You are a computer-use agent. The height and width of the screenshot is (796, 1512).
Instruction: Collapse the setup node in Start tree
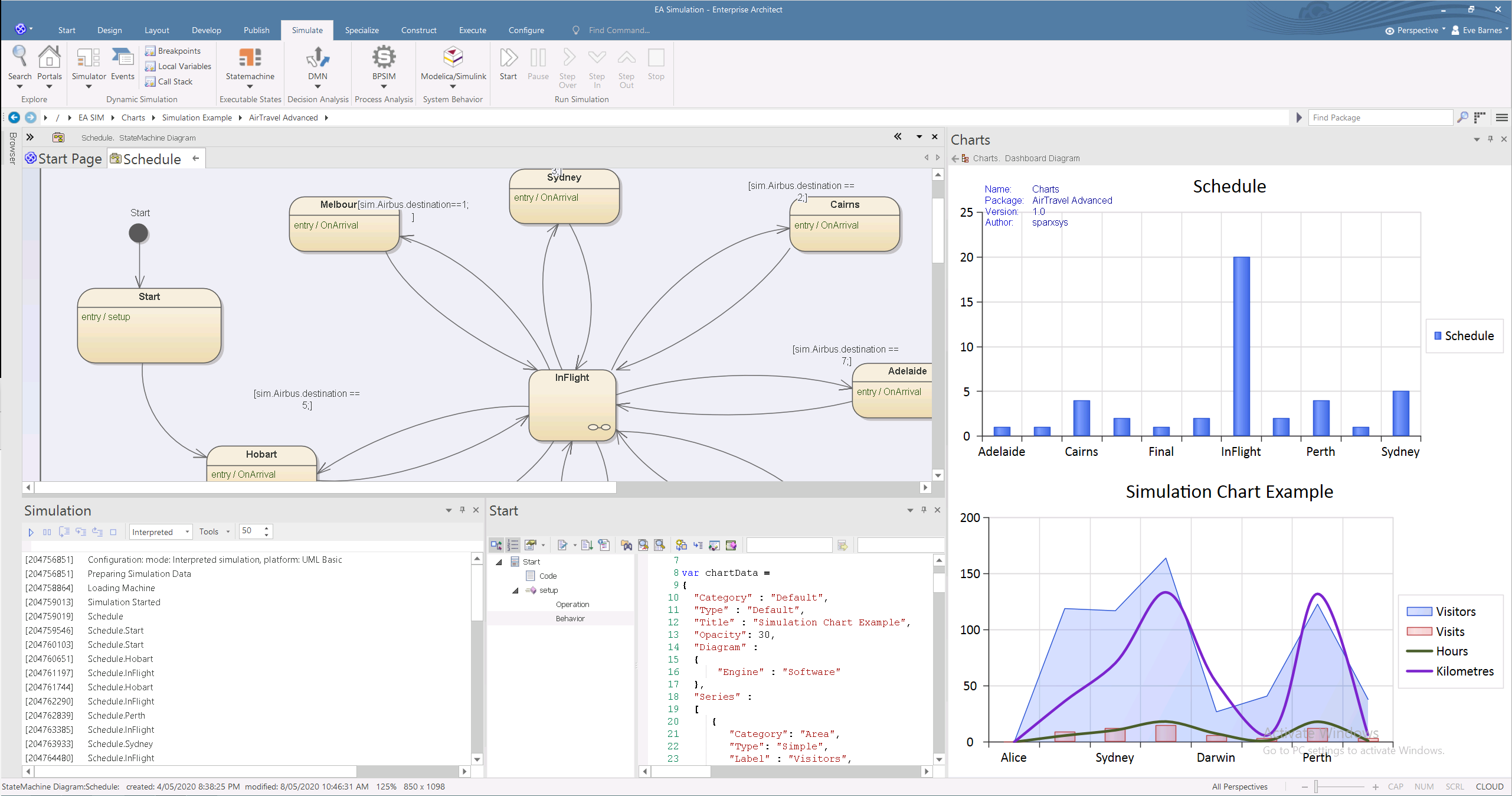pos(515,591)
